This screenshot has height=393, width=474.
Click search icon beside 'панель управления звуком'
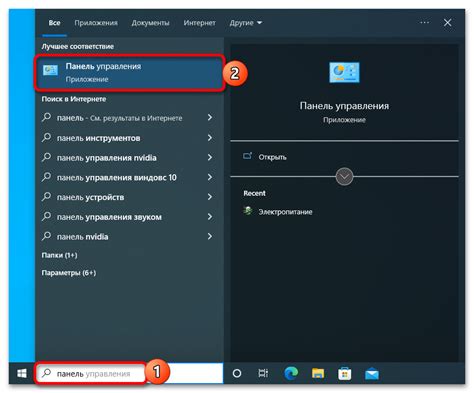point(46,216)
